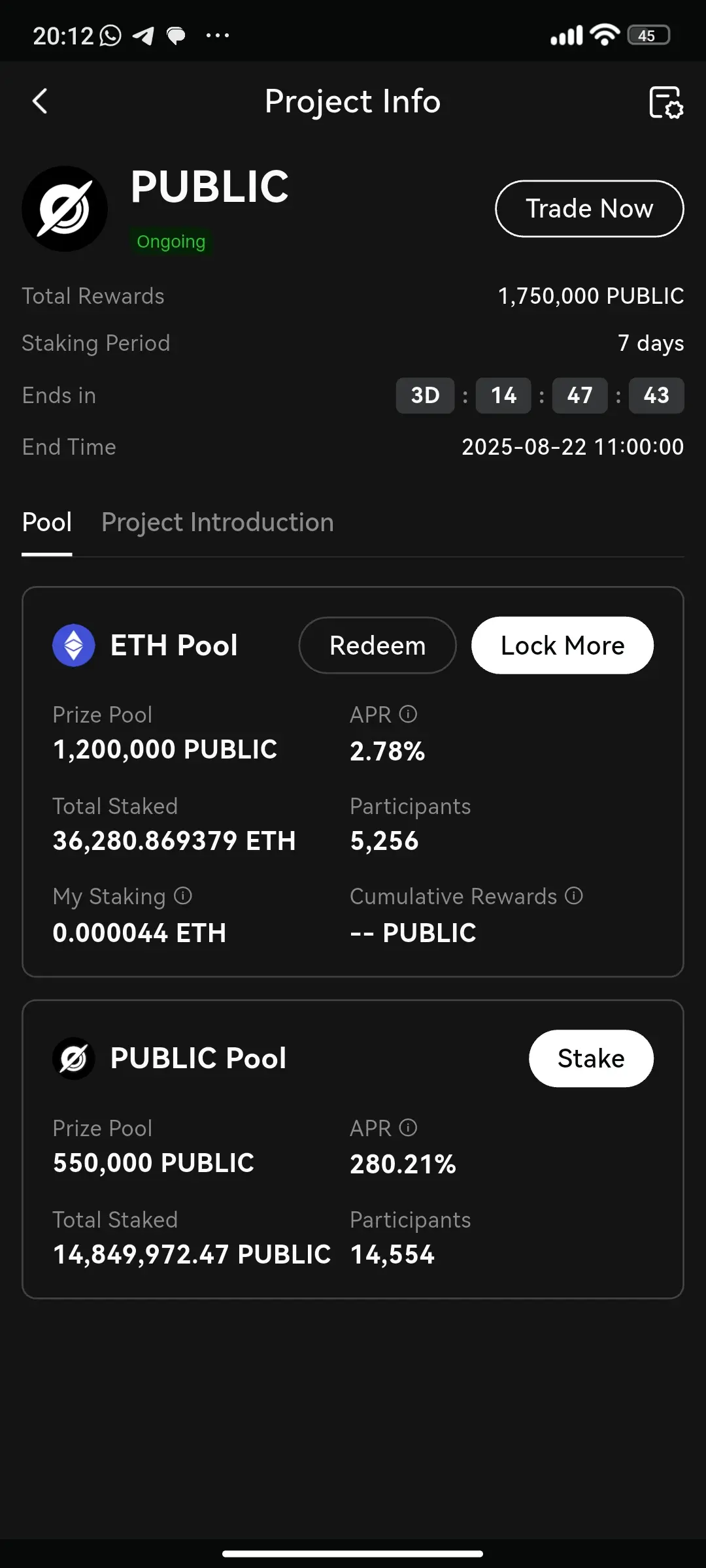The image size is (706, 1568).
Task: Tap the PUBLIC Pool token icon
Action: [74, 1058]
